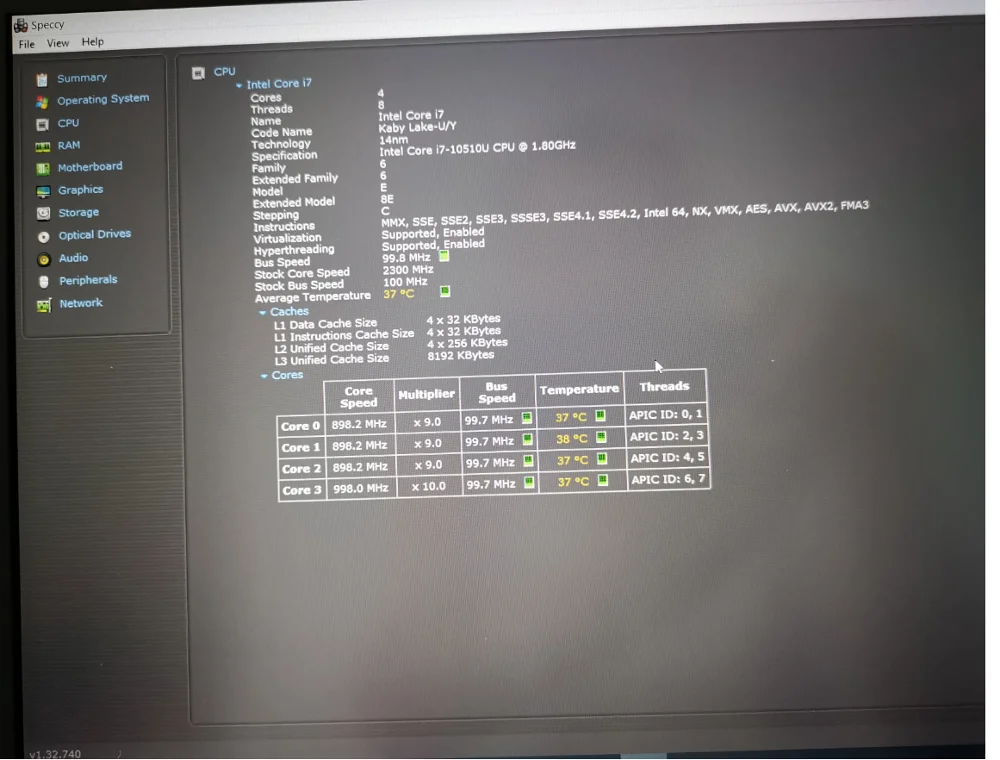
Task: Click the RAM stick icon in sidebar
Action: [43, 147]
